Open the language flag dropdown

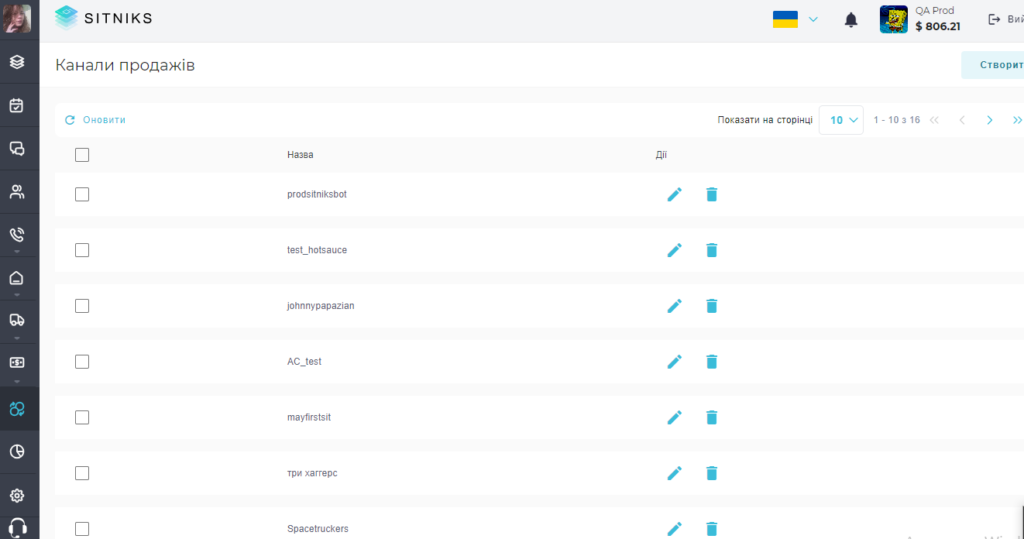click(x=795, y=20)
